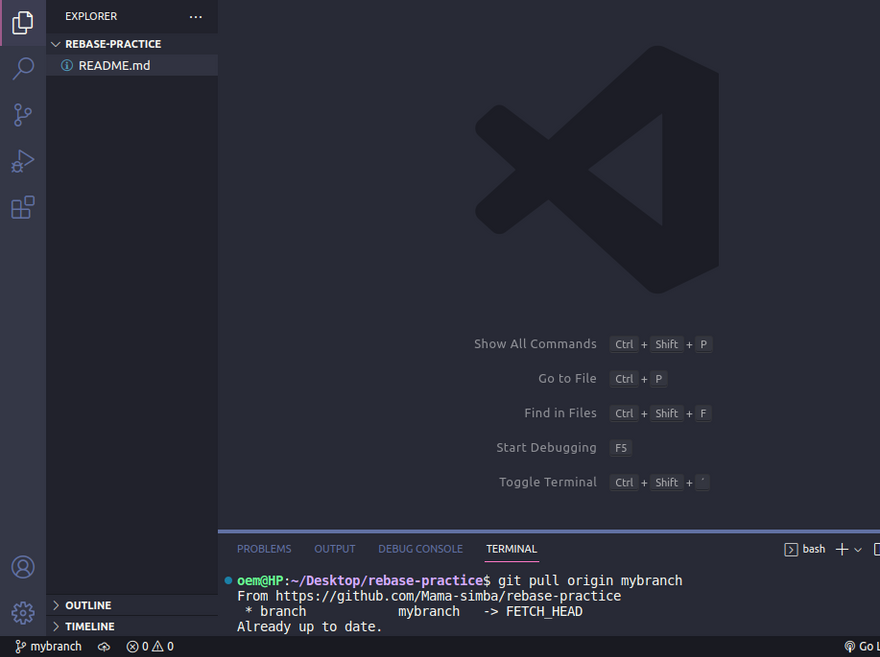Image resolution: width=880 pixels, height=657 pixels.
Task: Open the Run and Debug view
Action: click(x=22, y=161)
